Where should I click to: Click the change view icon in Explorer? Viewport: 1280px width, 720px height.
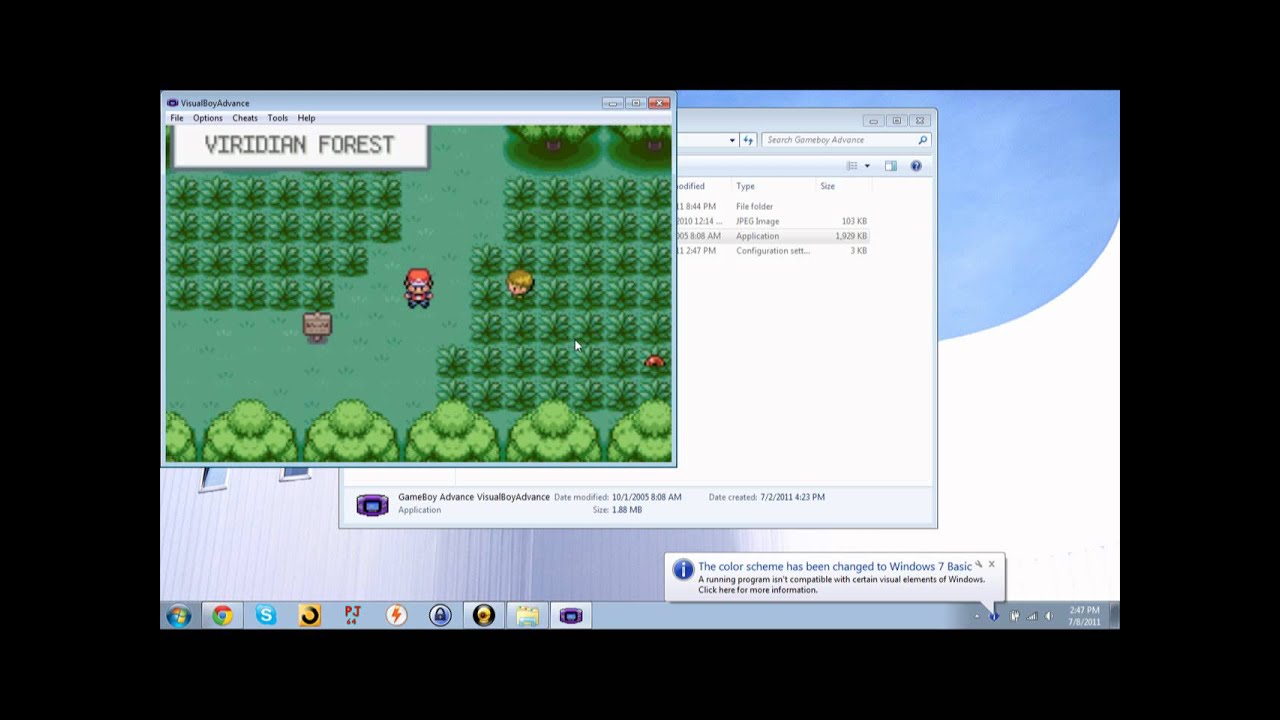pyautogui.click(x=852, y=166)
